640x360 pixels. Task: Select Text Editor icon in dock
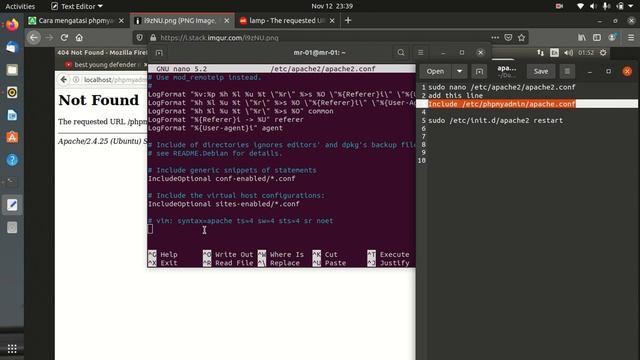click(x=12, y=204)
